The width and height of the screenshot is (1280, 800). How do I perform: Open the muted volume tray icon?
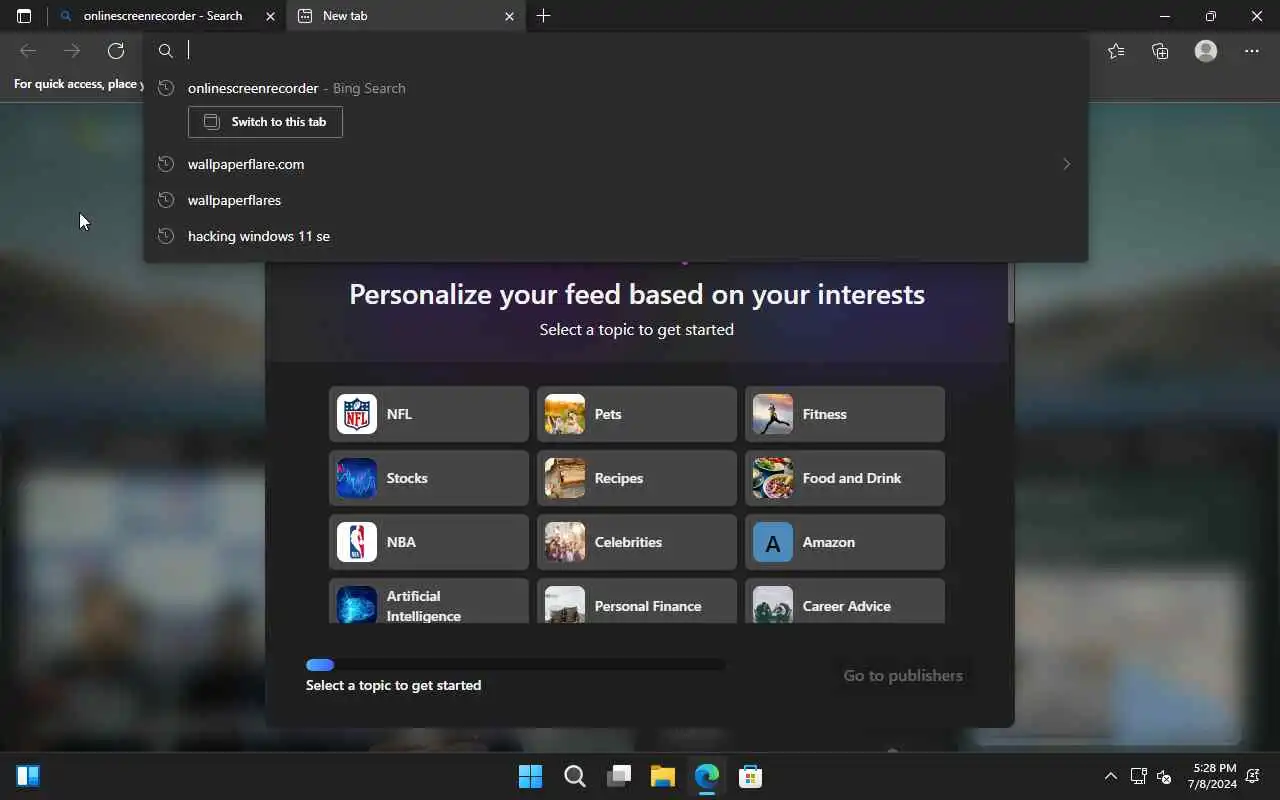point(1164,776)
